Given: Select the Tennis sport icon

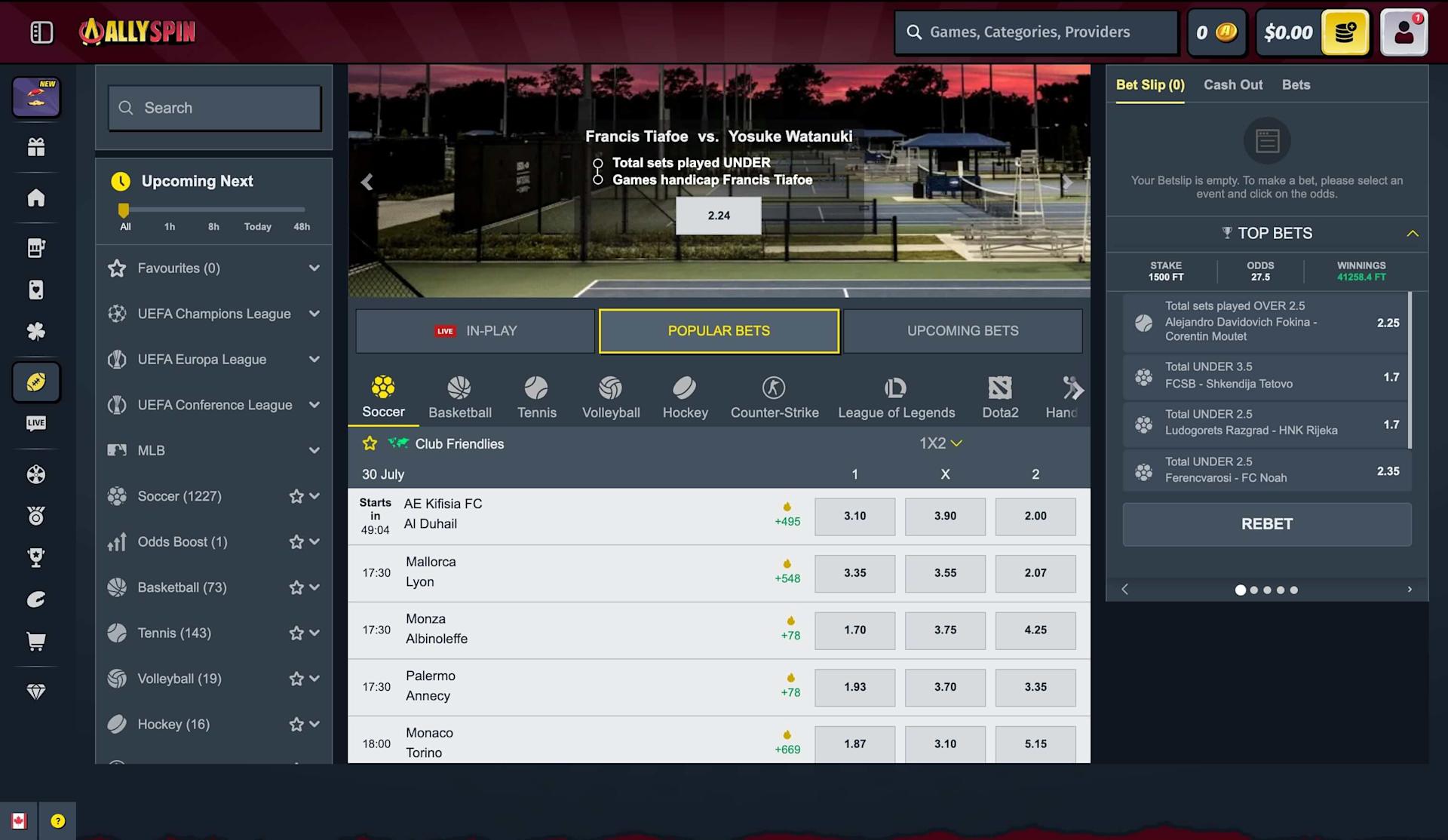Looking at the screenshot, I should tap(536, 397).
